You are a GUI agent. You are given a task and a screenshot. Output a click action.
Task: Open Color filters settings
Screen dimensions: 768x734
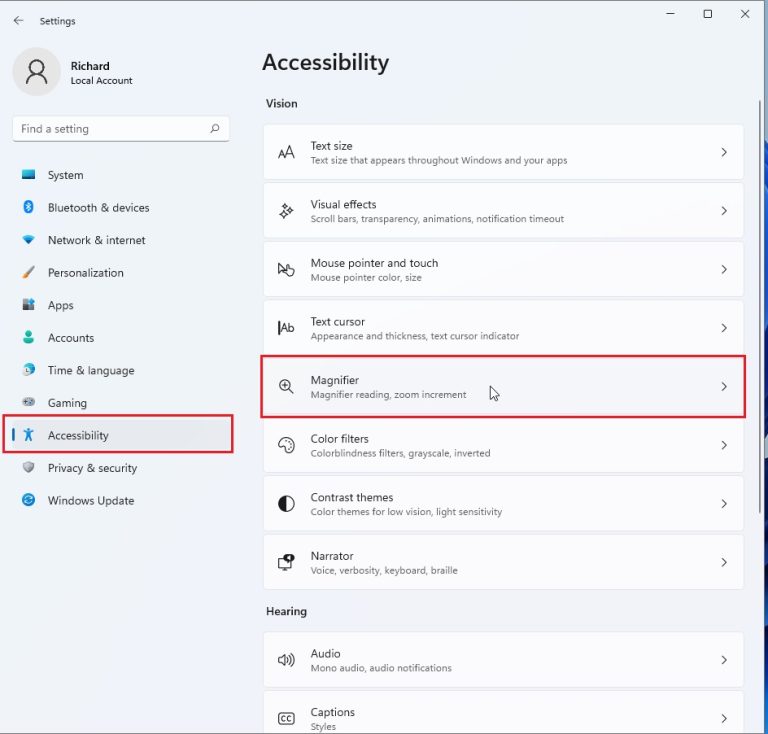click(503, 445)
